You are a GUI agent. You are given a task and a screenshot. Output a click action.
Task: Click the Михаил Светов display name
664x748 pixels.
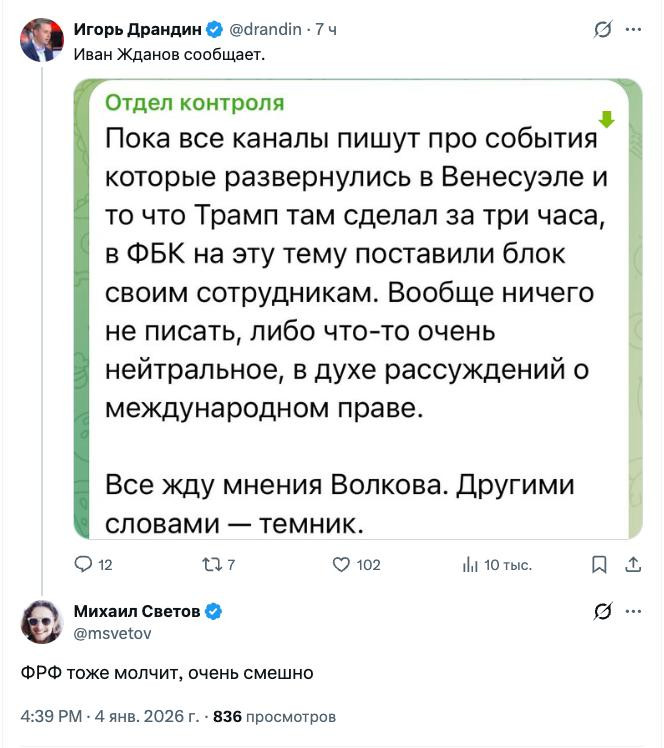(x=137, y=611)
